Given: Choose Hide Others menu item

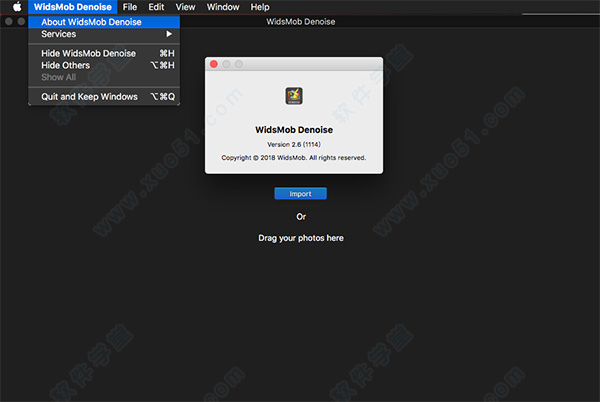Looking at the screenshot, I should [x=104, y=65].
